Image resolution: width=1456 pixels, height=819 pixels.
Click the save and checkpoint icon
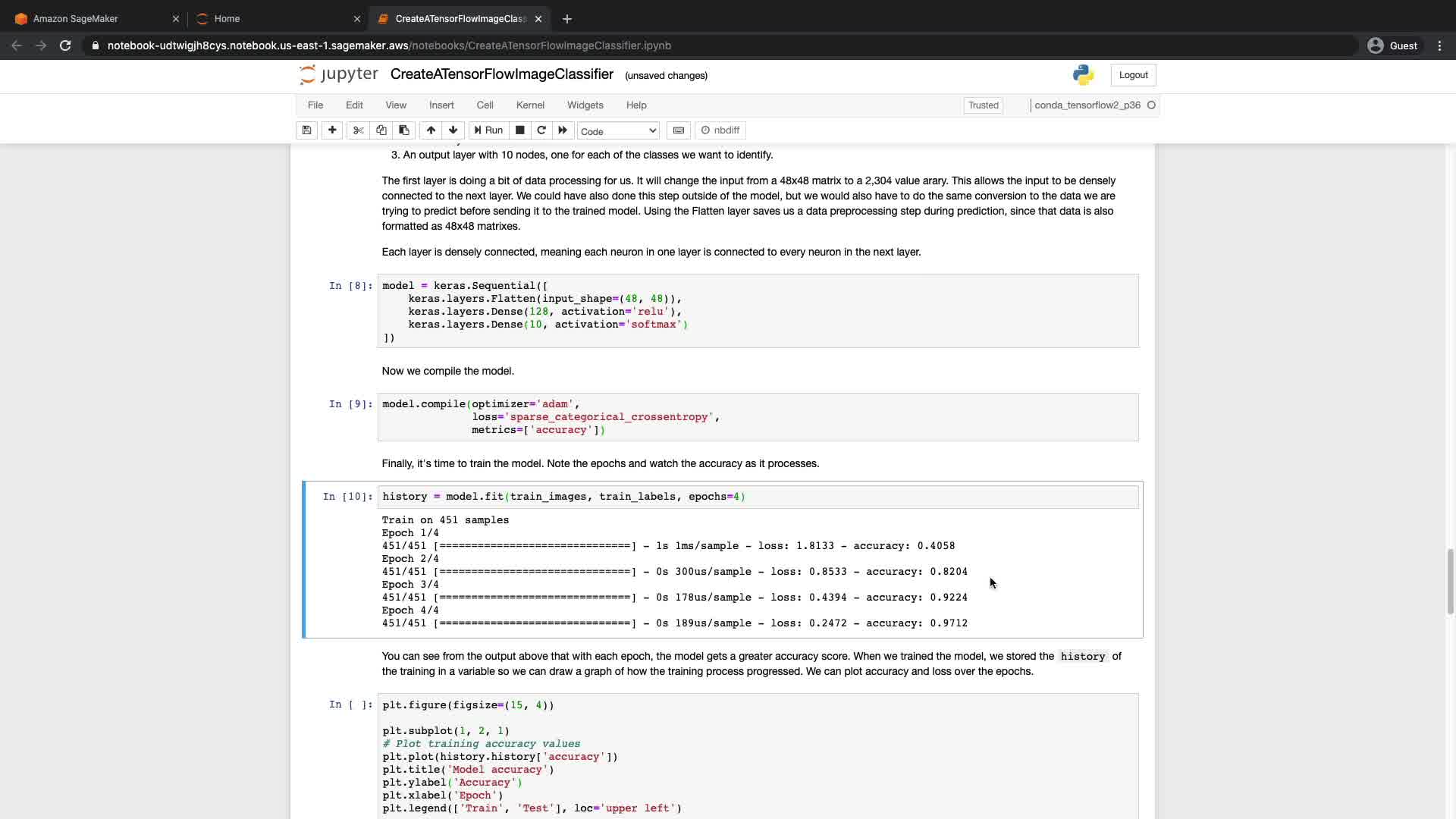[x=306, y=130]
